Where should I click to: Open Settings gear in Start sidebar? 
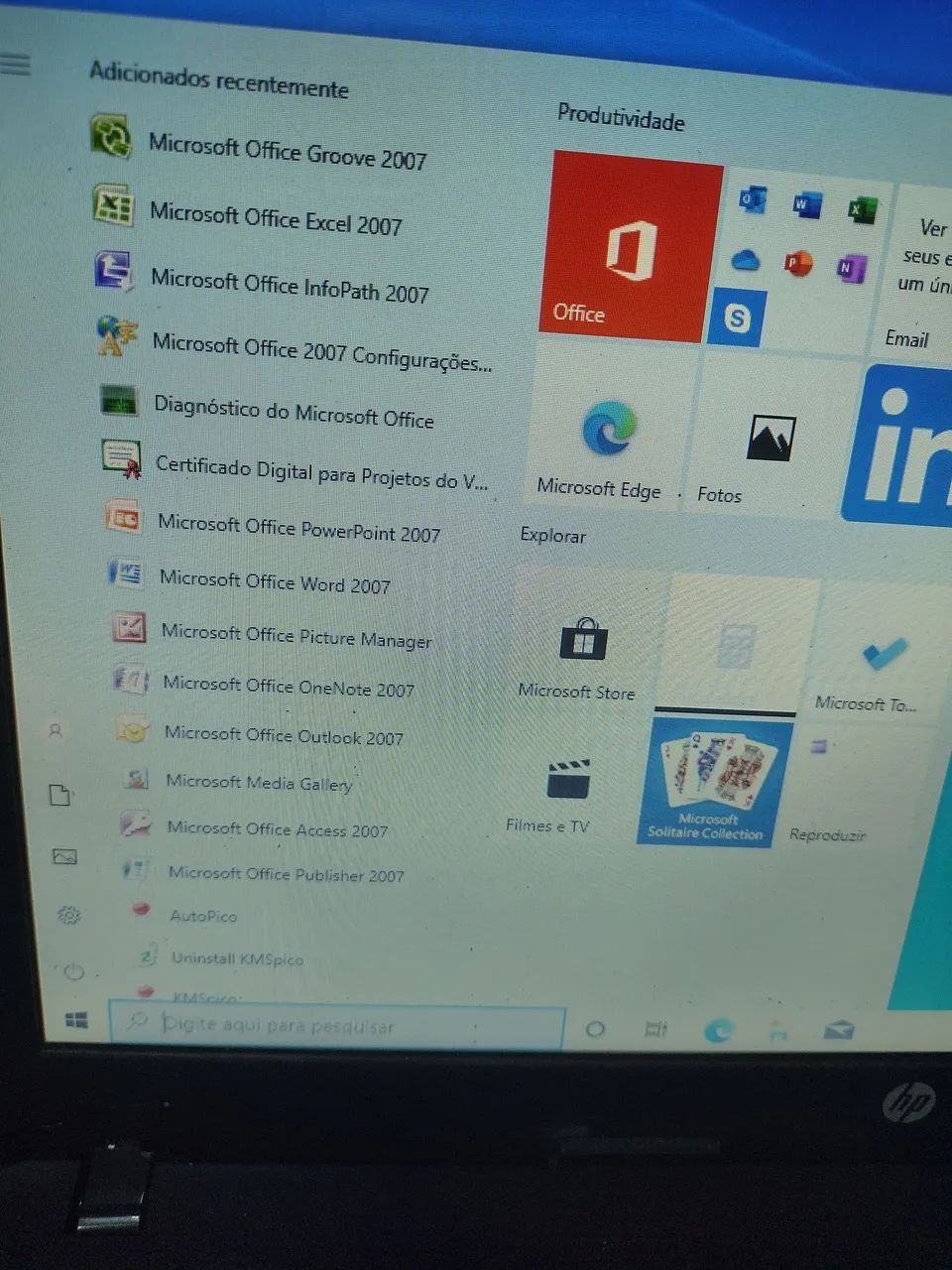click(x=68, y=915)
